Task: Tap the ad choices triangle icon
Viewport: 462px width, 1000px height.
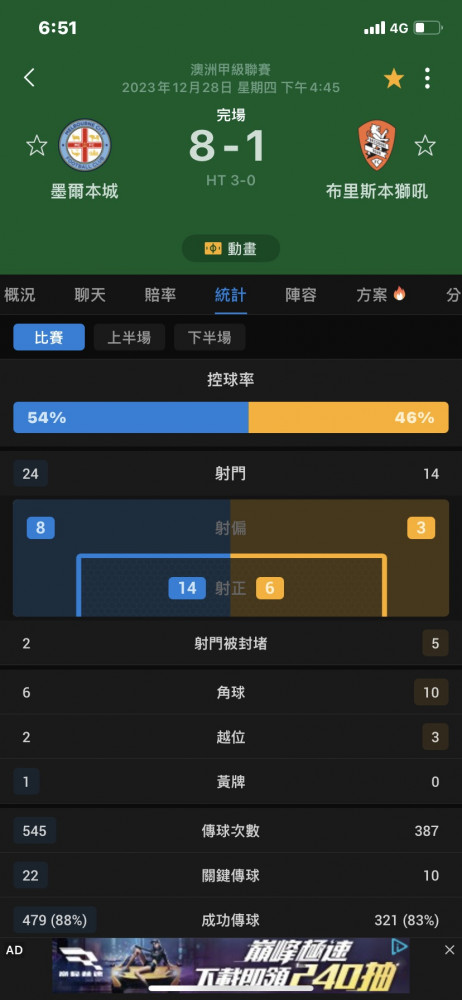Action: 399,946
